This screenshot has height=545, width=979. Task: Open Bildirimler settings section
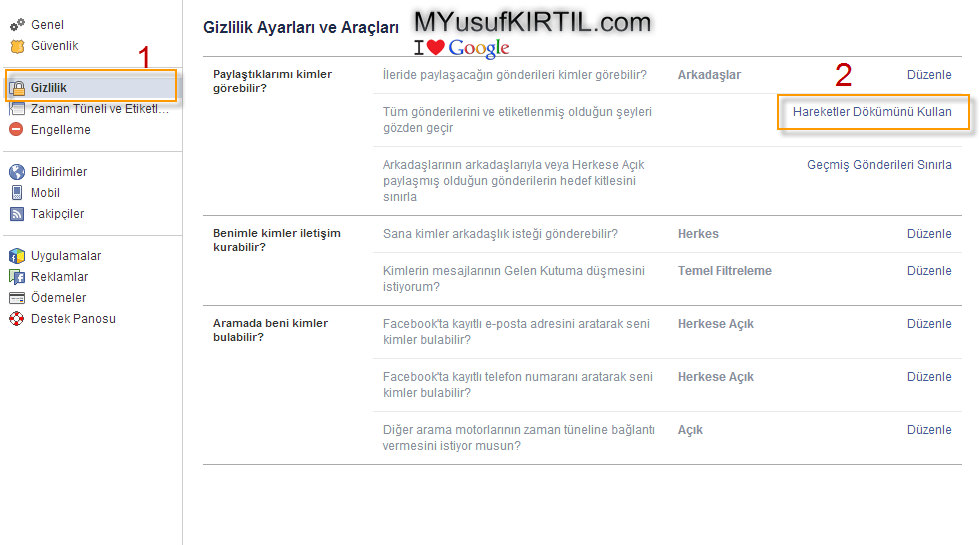point(59,172)
